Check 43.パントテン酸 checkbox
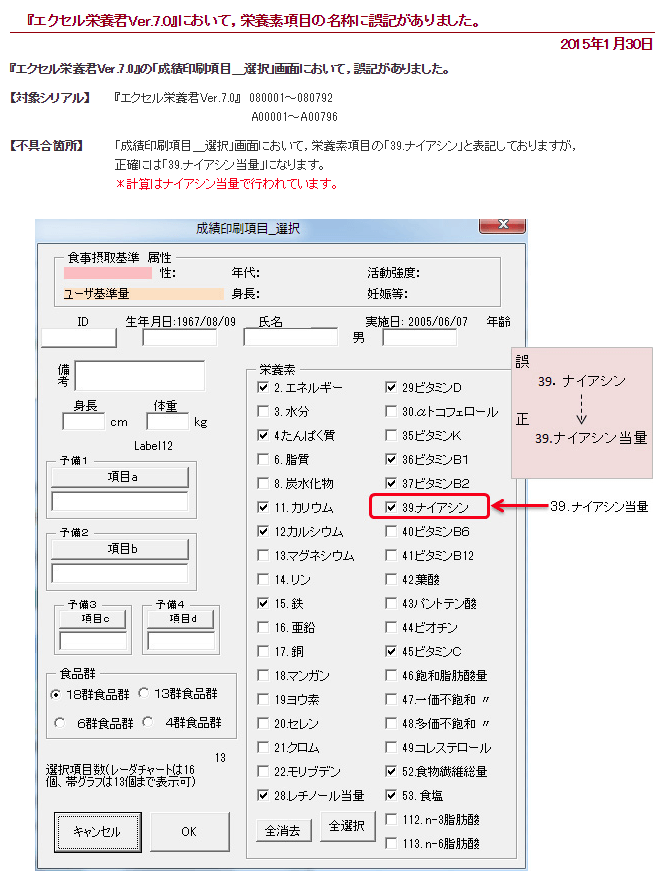The image size is (665, 881). [391, 603]
